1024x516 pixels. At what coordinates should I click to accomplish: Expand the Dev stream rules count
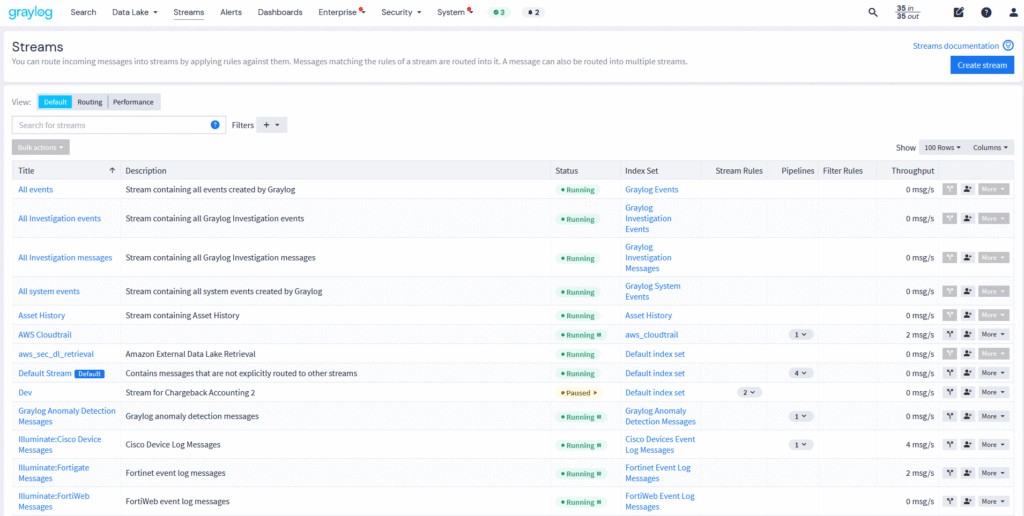[750, 393]
